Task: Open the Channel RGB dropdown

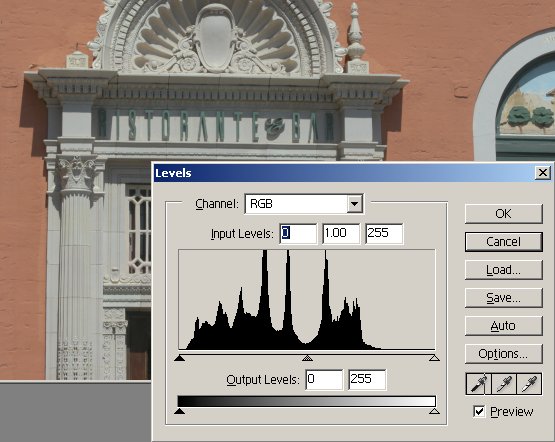Action: coord(304,204)
